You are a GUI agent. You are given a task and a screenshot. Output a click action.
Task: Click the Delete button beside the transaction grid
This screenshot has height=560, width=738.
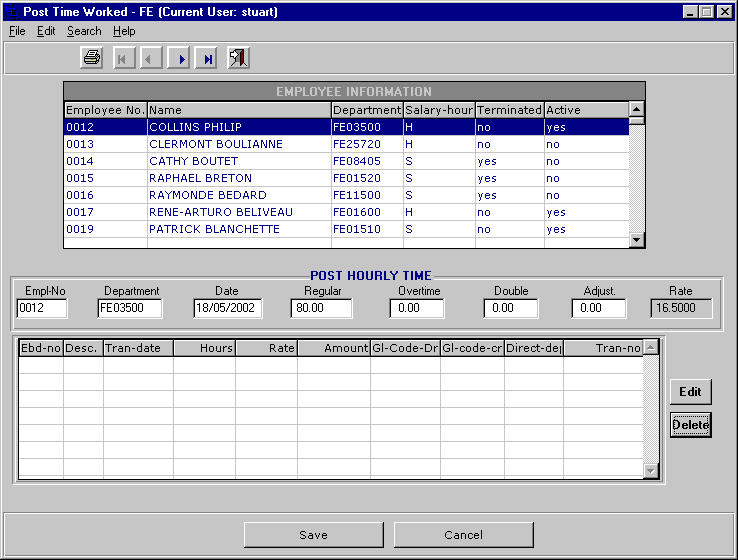point(690,425)
